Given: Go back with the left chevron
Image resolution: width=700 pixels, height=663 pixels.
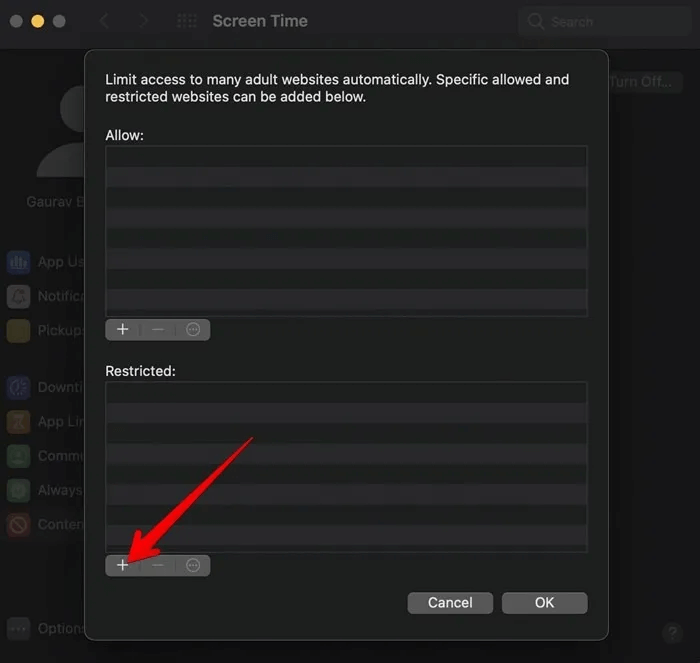Looking at the screenshot, I should (x=104, y=21).
